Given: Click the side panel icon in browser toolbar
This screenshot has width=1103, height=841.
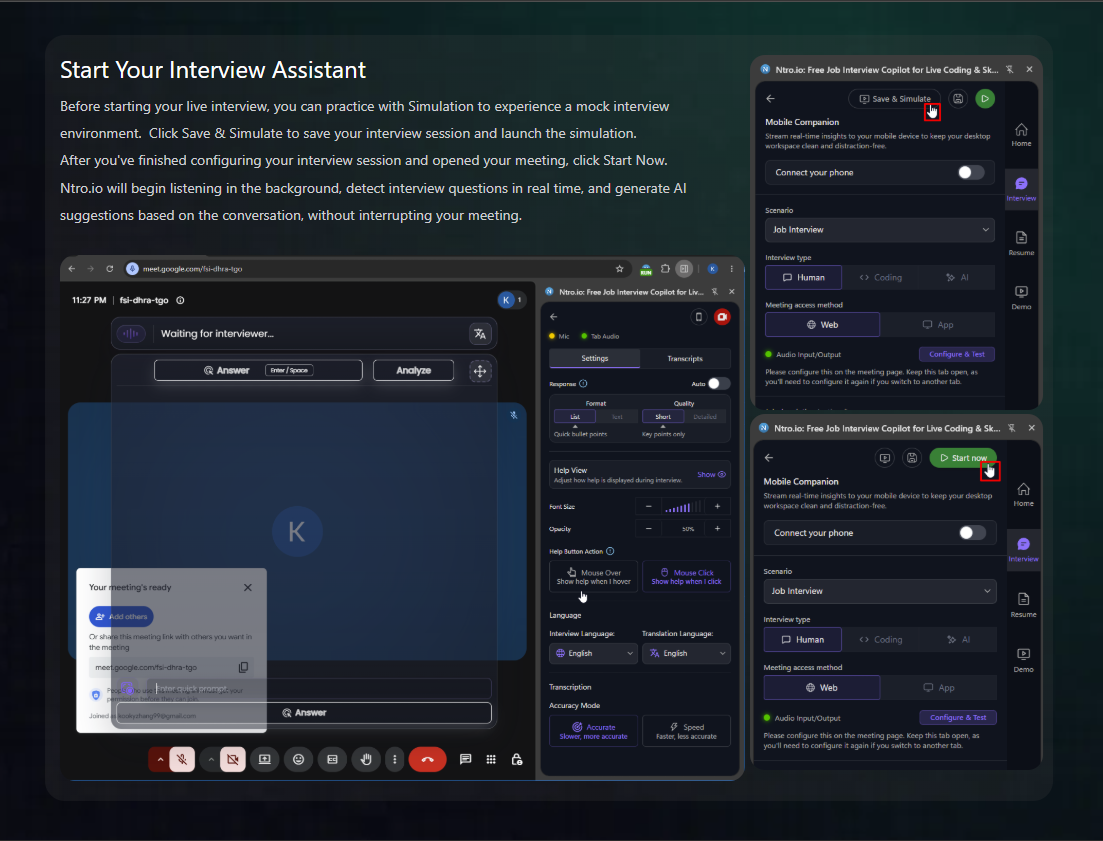Looking at the screenshot, I should tap(684, 269).
